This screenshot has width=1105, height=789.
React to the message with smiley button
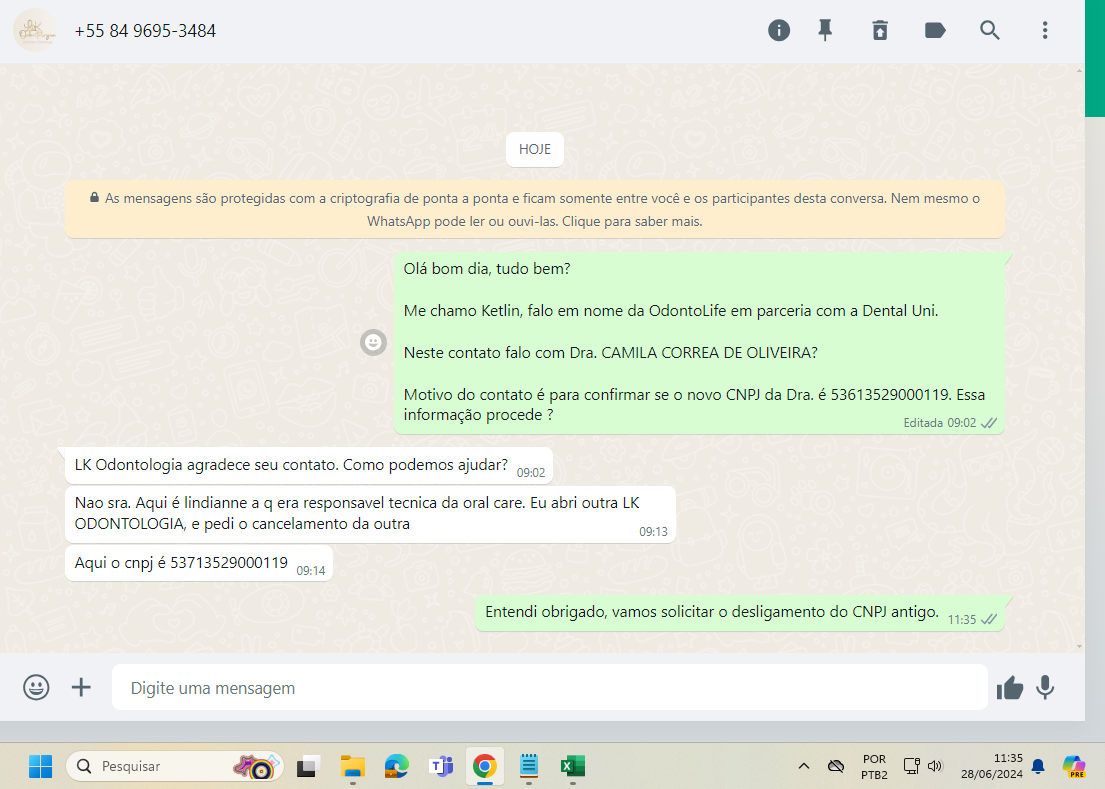(x=374, y=342)
